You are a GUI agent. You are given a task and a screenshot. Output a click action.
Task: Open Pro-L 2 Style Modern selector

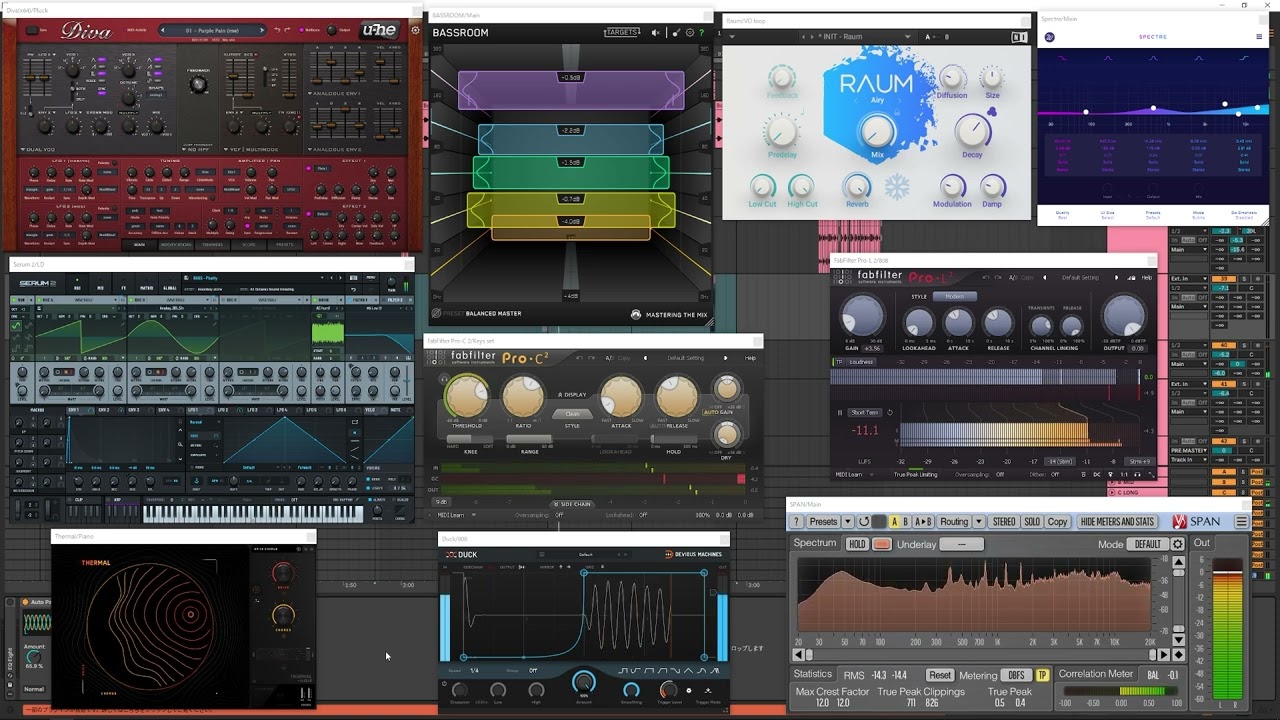pyautogui.click(x=957, y=297)
